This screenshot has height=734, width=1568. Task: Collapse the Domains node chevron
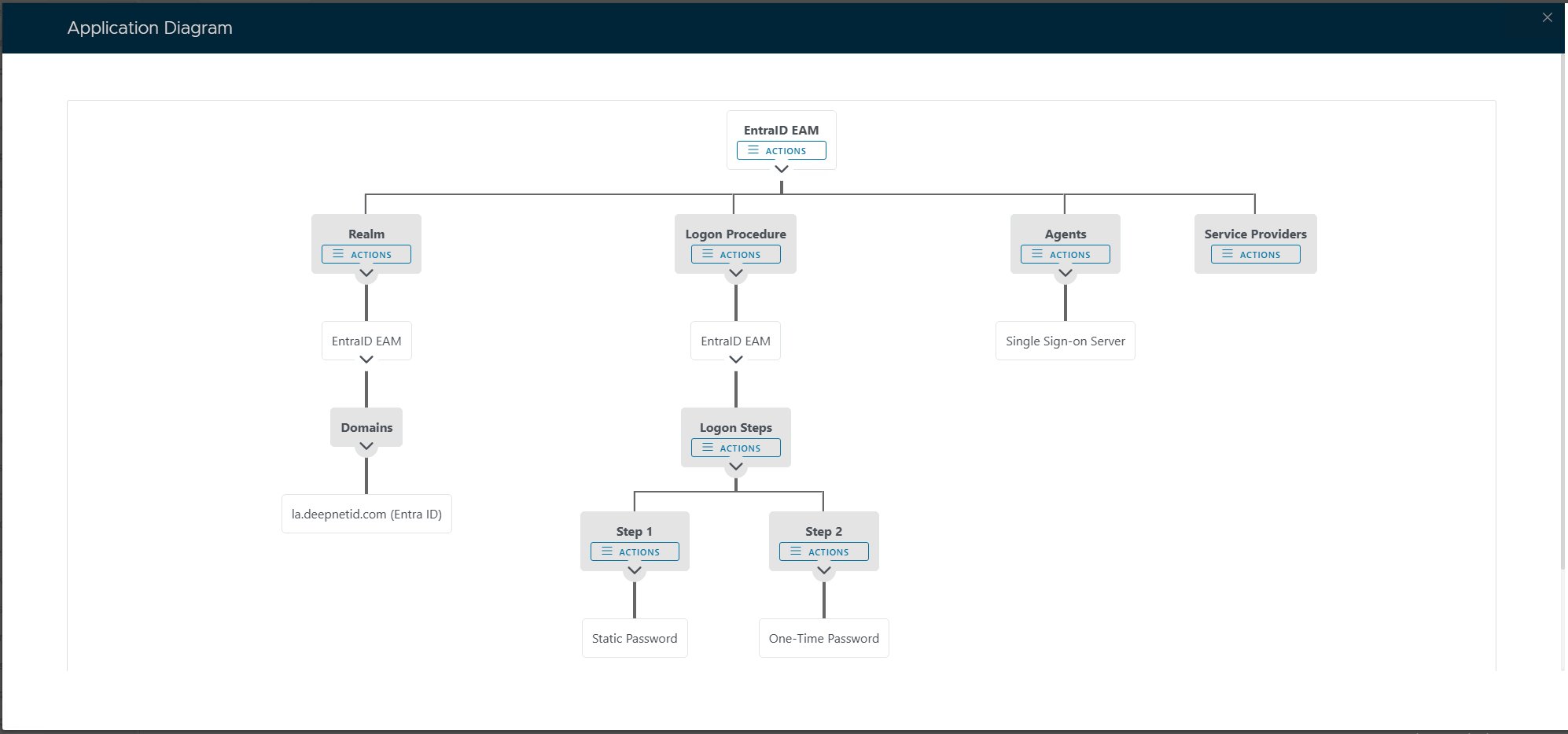point(366,446)
